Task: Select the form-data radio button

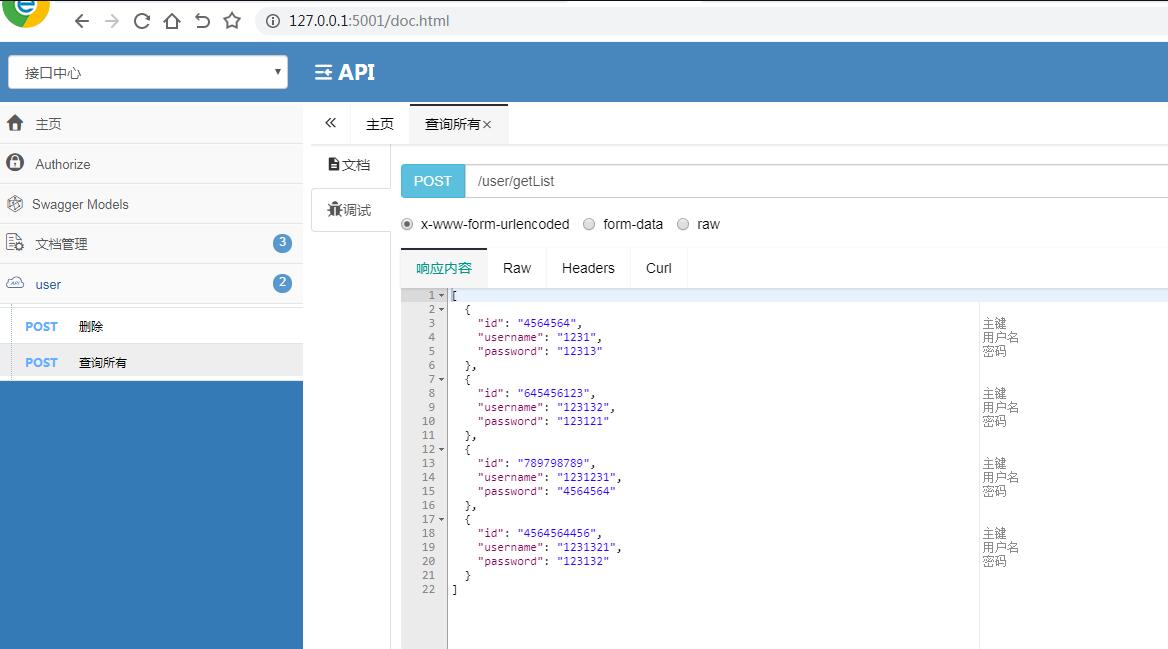Action: [588, 224]
